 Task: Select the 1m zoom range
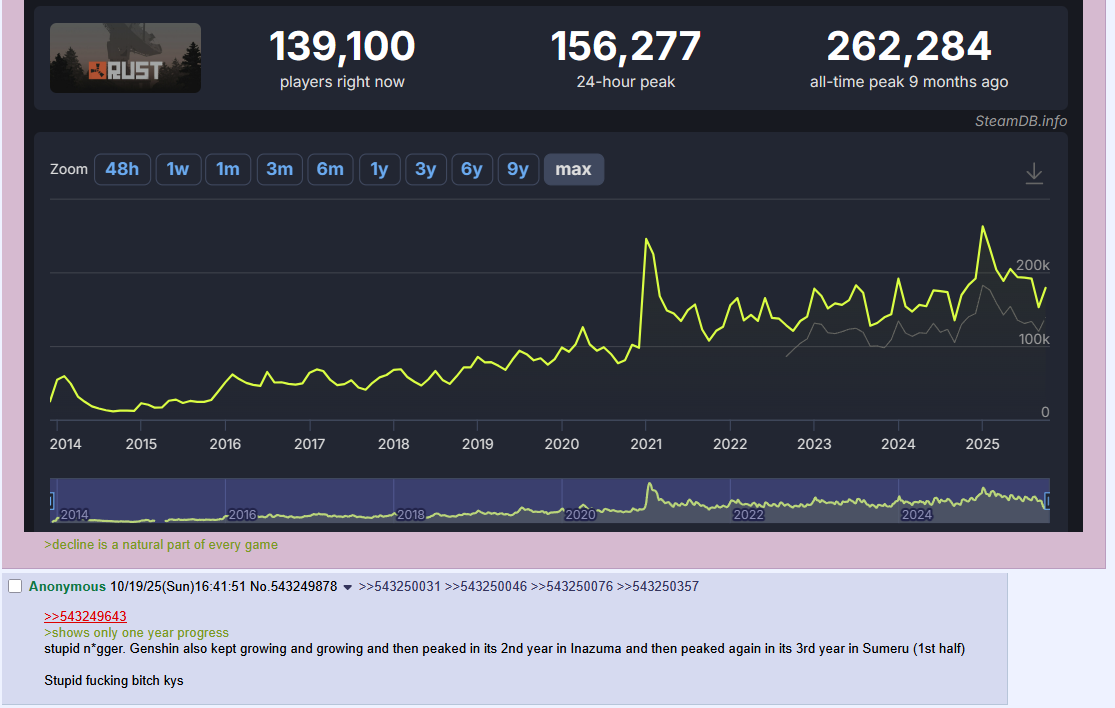[x=228, y=169]
